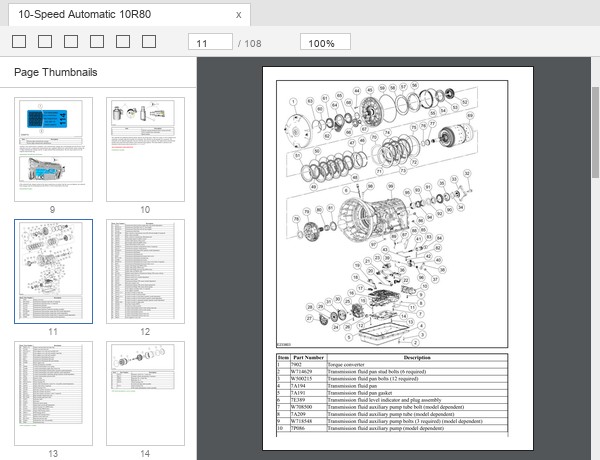Click the '10' label under the thumbnail
This screenshot has height=460, width=600.
coord(145,210)
